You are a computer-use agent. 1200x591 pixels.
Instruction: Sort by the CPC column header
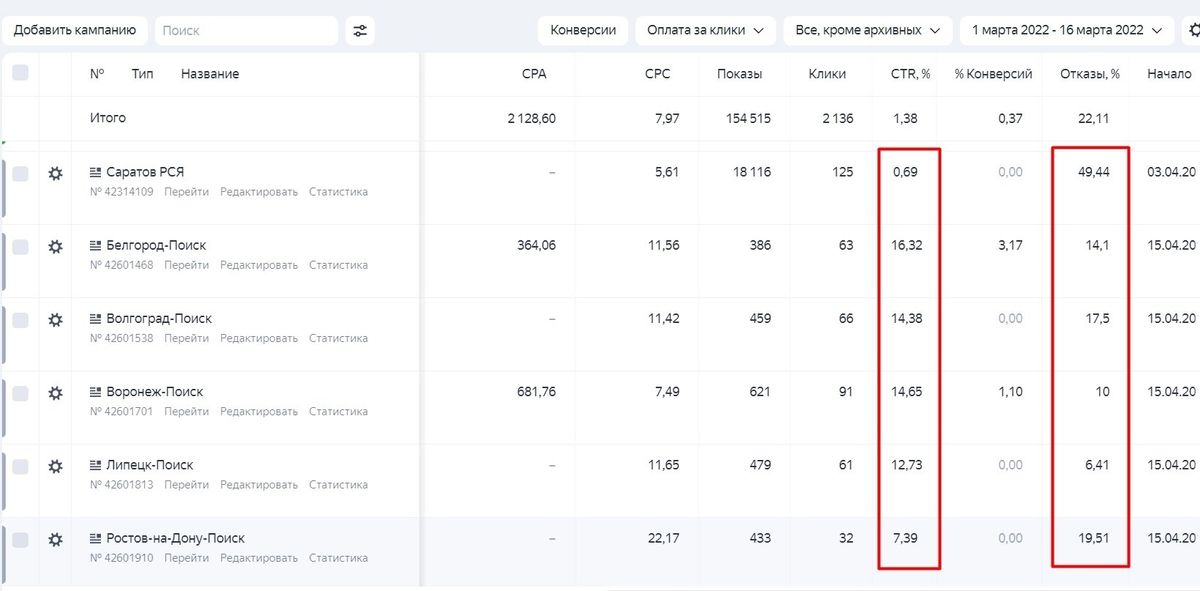pos(658,74)
